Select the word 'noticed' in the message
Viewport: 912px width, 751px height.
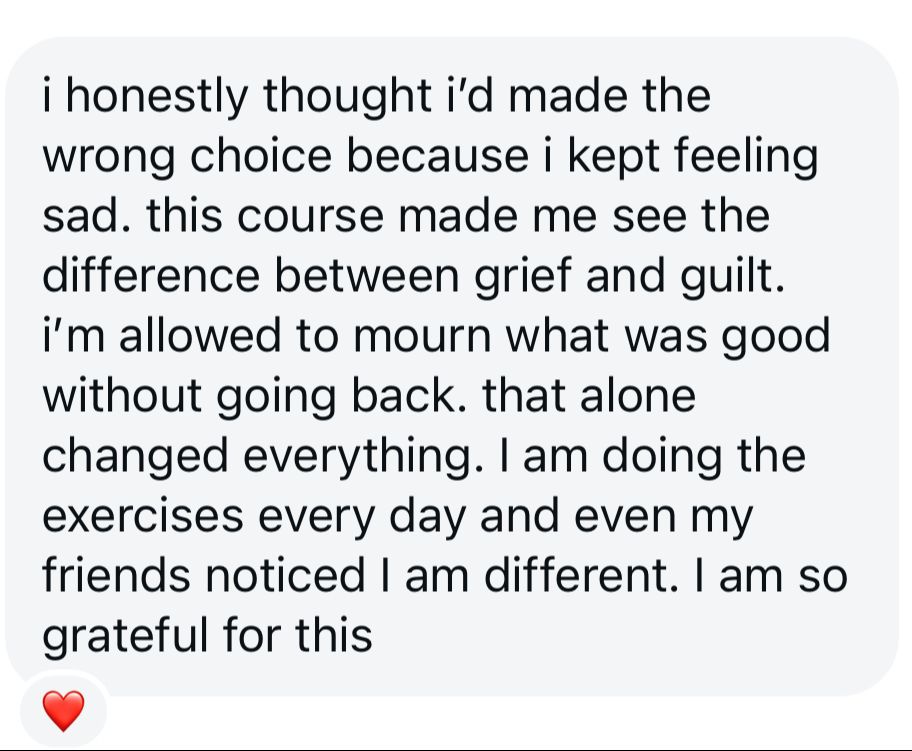[x=285, y=574]
